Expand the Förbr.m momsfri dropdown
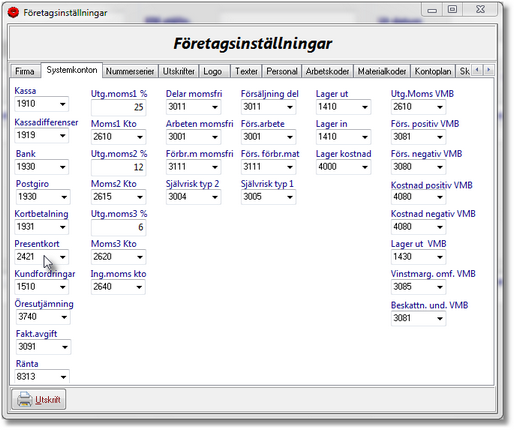The width and height of the screenshot is (514, 430). [215, 167]
